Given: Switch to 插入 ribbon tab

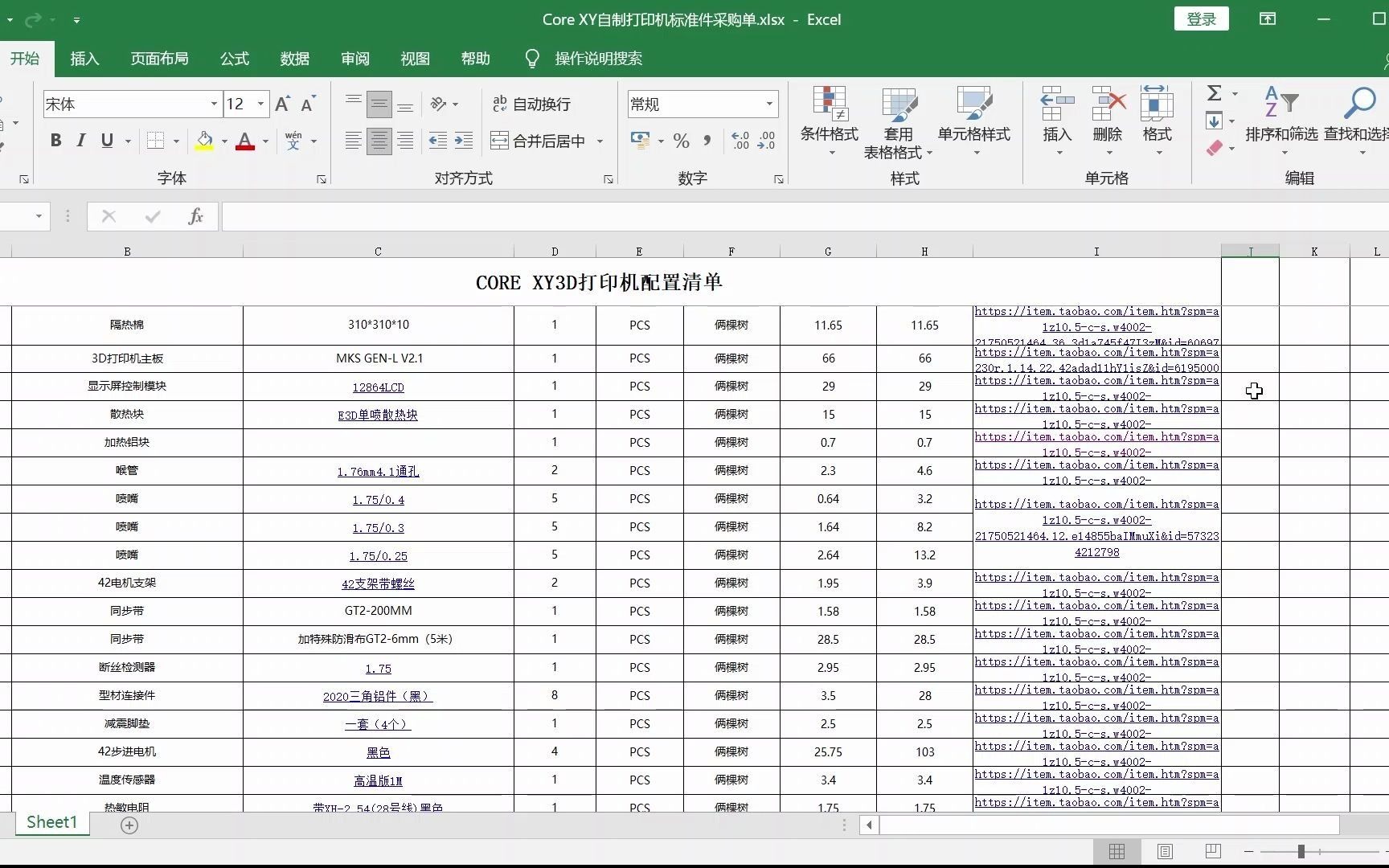Looking at the screenshot, I should 84,59.
